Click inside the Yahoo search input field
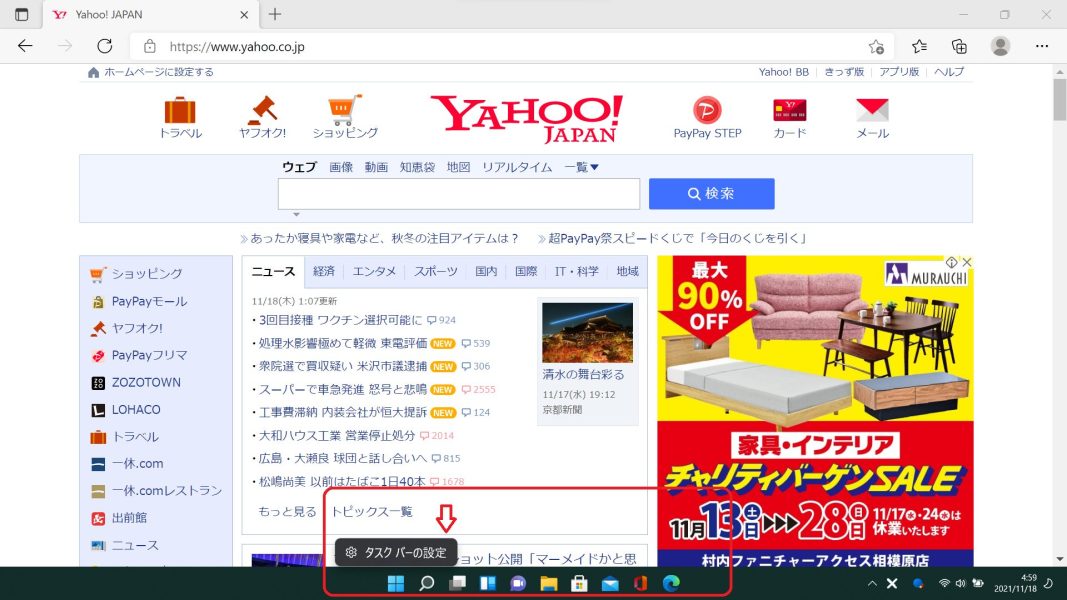1067x600 pixels. [459, 194]
